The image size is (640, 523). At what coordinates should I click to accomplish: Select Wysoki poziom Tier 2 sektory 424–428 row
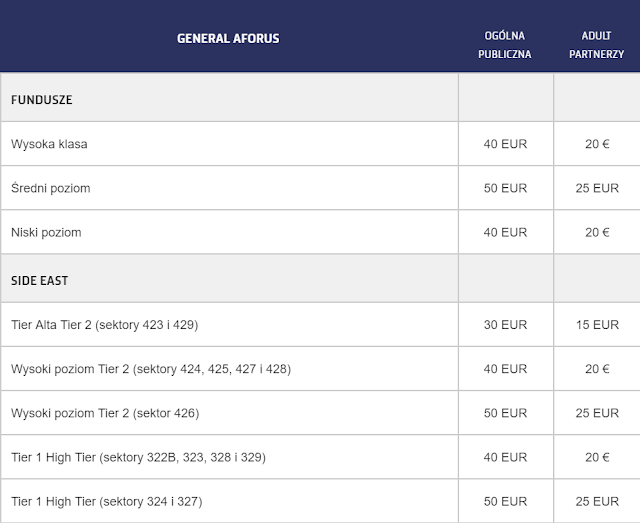coord(151,369)
